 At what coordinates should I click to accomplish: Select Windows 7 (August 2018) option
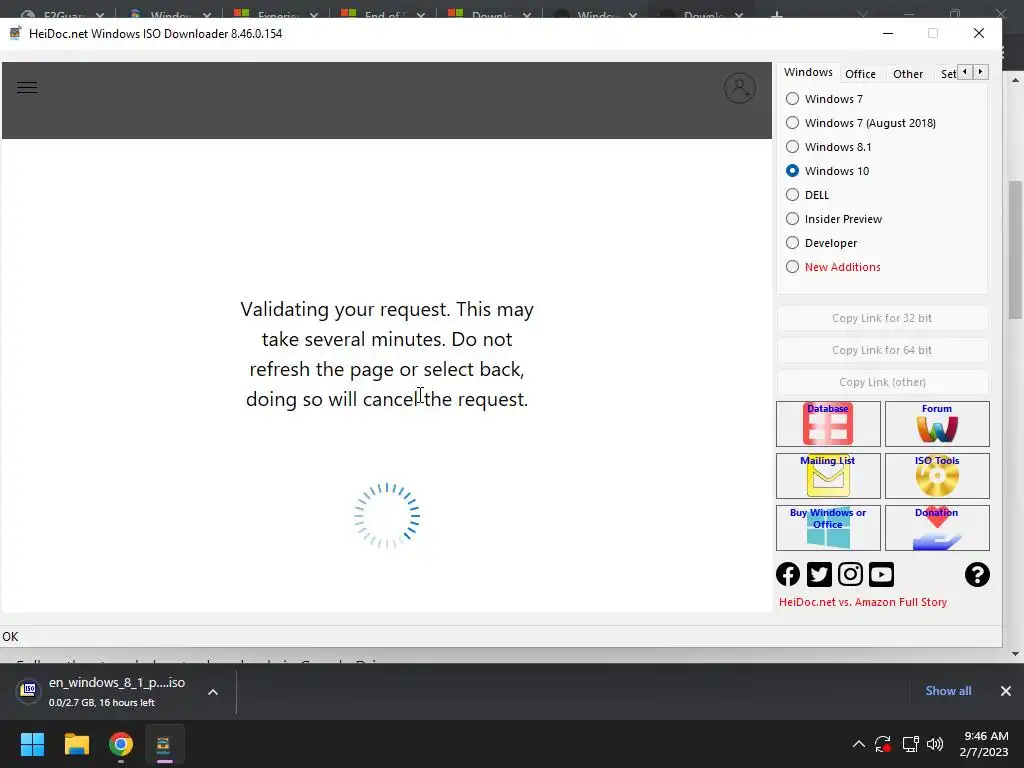pos(792,123)
